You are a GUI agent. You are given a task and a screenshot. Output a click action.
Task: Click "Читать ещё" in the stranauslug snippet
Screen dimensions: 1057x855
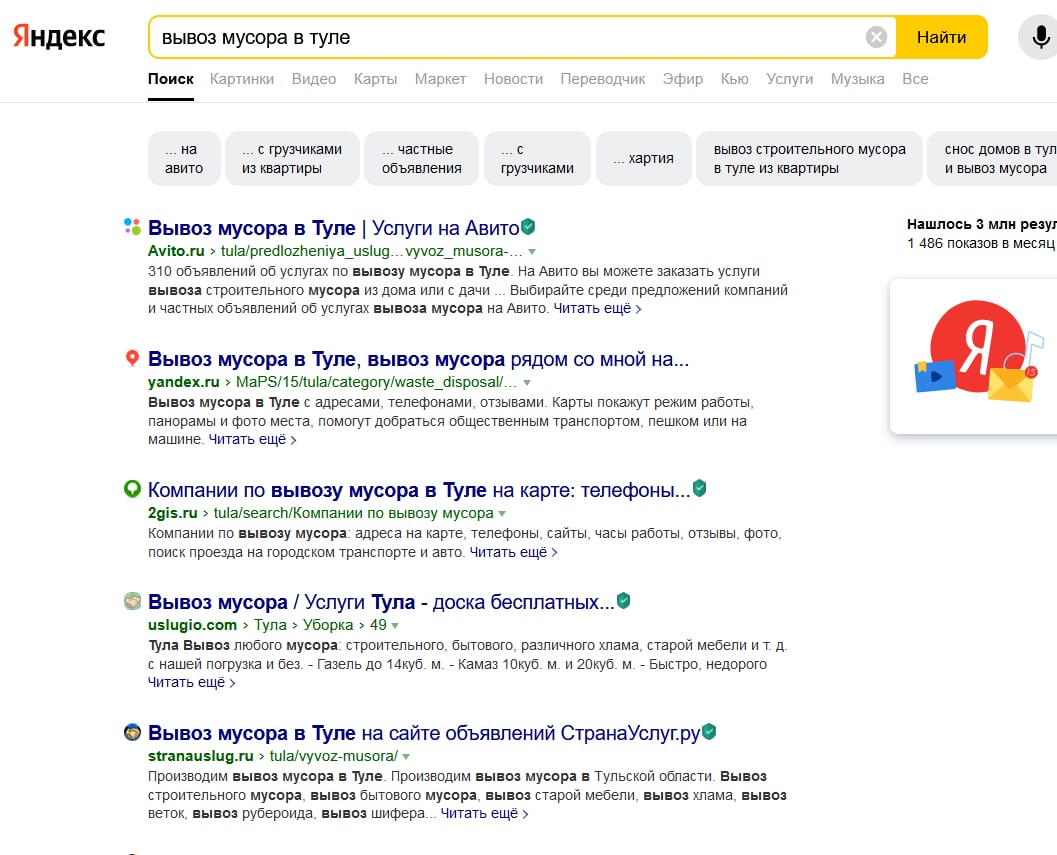483,813
